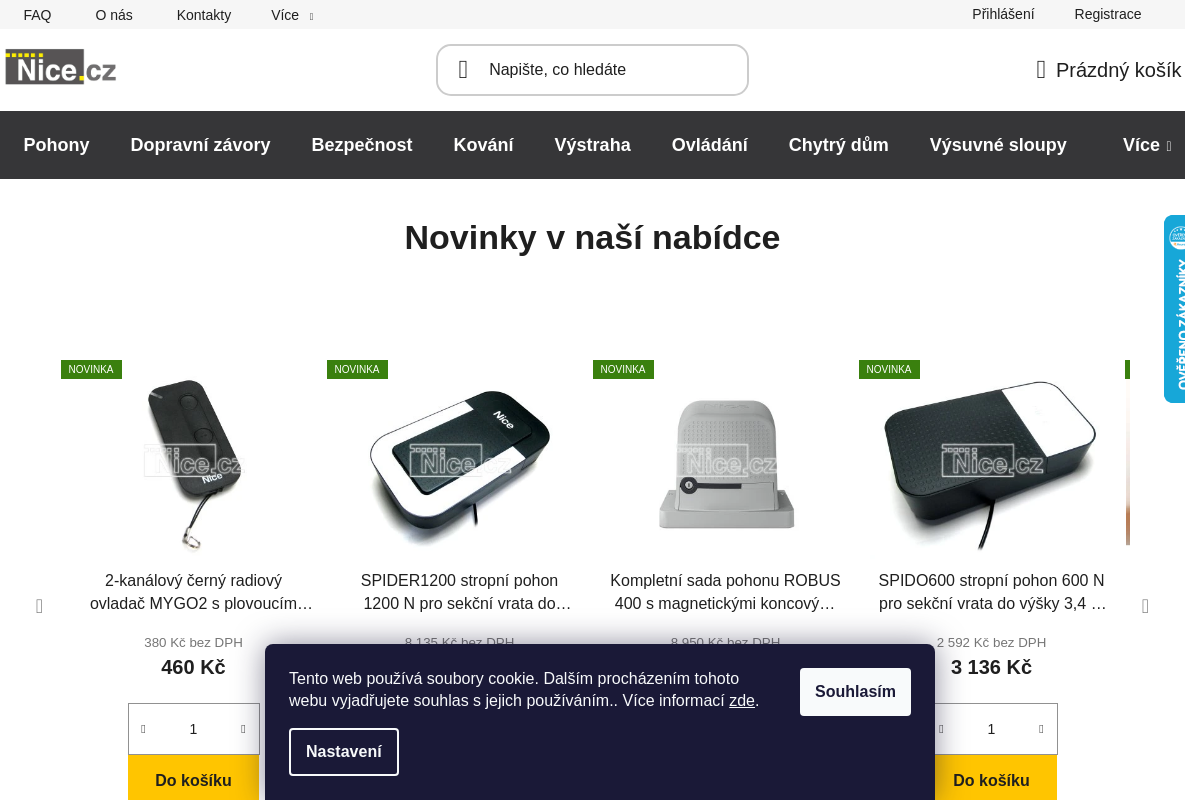
Task: Open the Bezpečnost category
Action: 362,145
